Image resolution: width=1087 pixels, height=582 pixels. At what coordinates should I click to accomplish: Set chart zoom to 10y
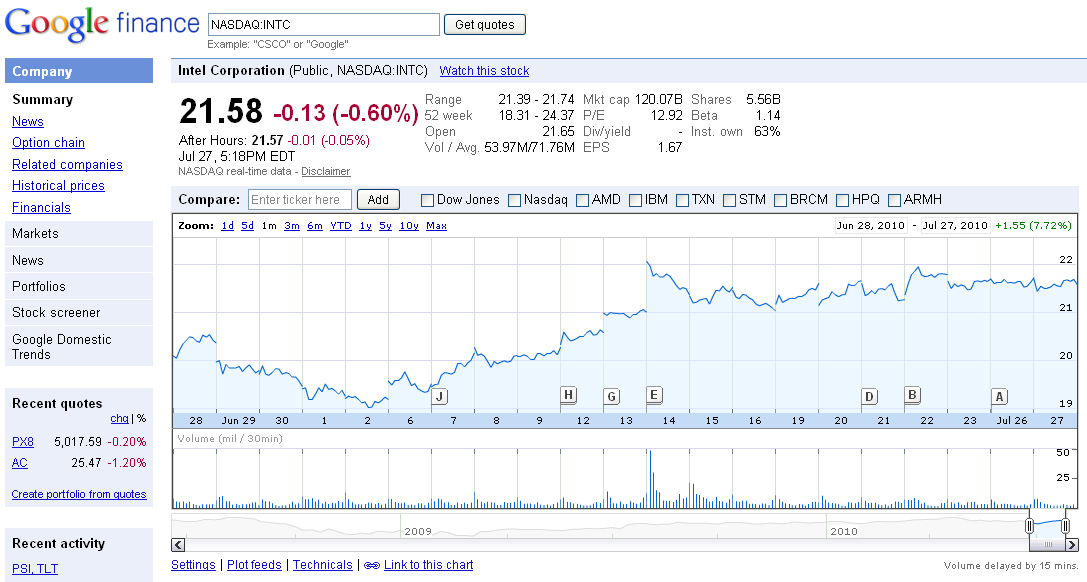point(409,226)
